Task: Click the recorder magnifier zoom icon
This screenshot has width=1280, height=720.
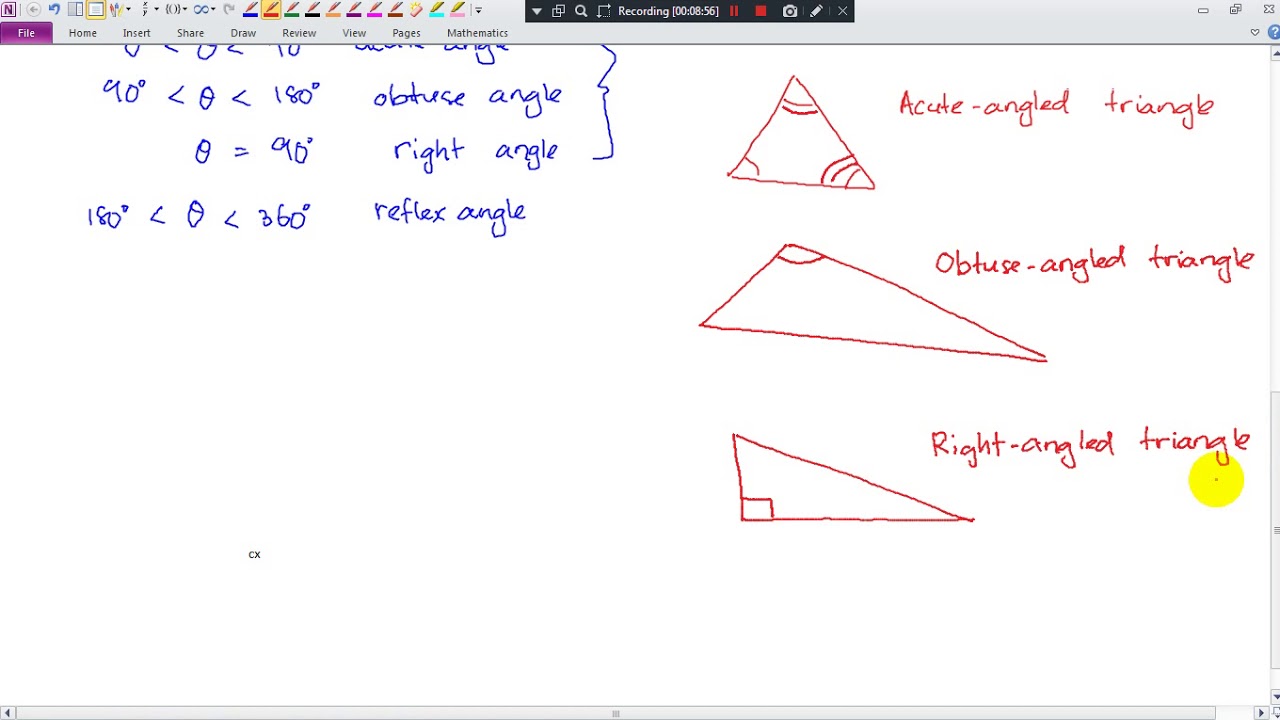Action: coord(581,11)
